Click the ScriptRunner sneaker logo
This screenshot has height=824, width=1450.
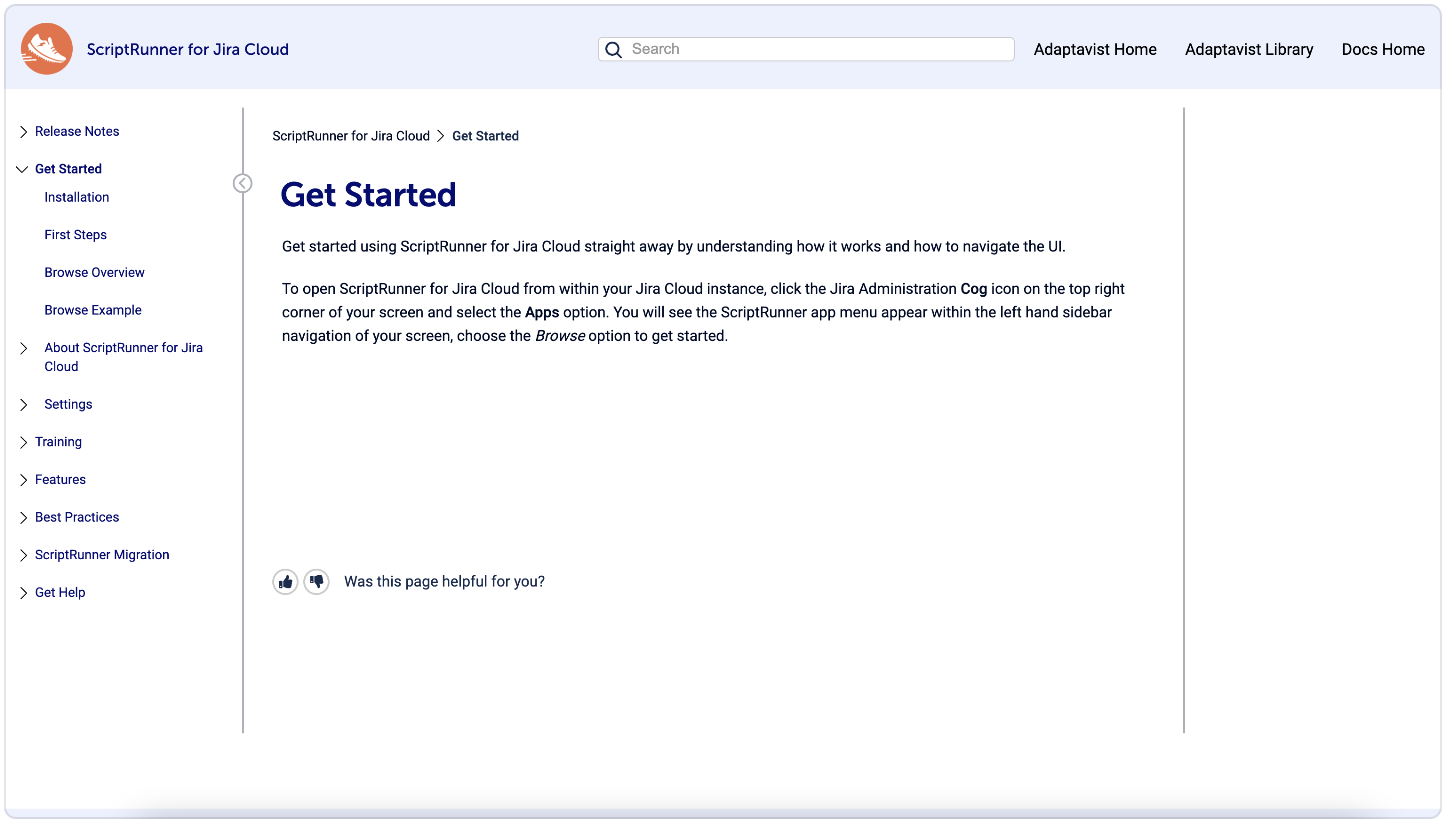[x=47, y=49]
